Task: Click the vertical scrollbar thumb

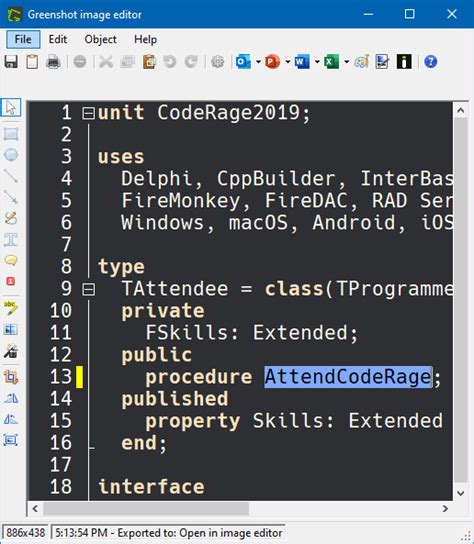Action: coord(460,300)
